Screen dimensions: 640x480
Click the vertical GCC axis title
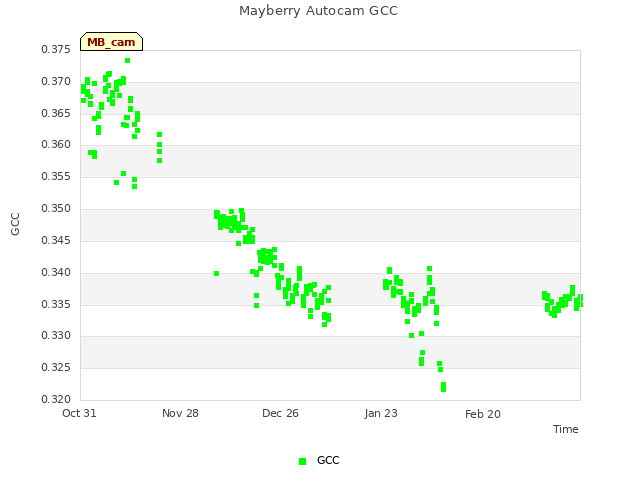pos(15,224)
